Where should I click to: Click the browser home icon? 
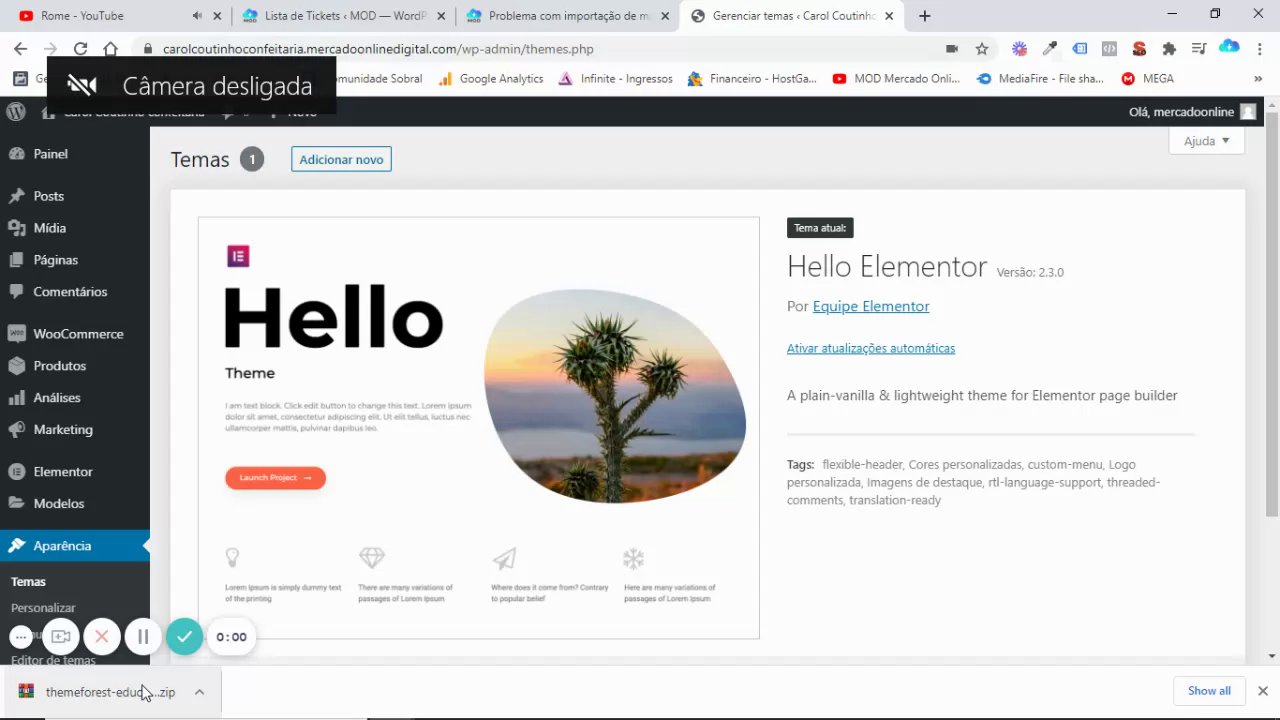111,49
